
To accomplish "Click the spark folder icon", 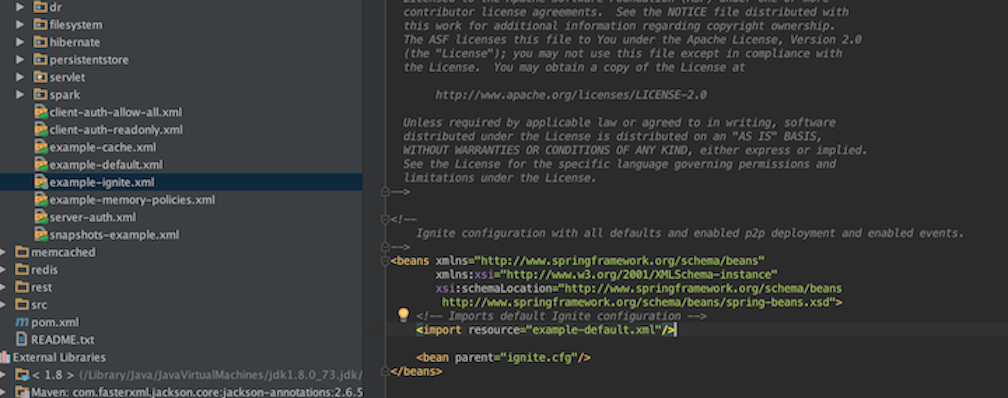I will pos(40,95).
